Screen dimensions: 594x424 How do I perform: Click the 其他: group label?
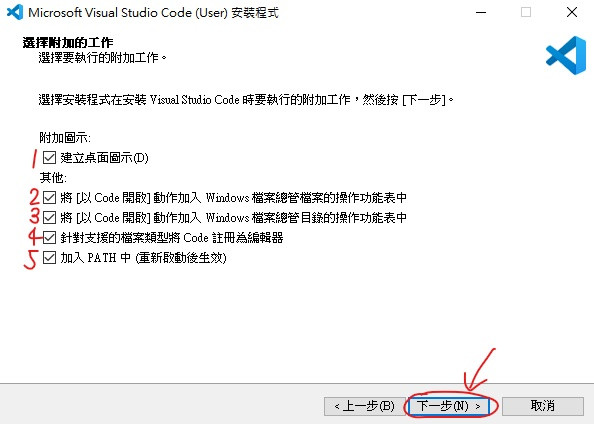(x=53, y=178)
